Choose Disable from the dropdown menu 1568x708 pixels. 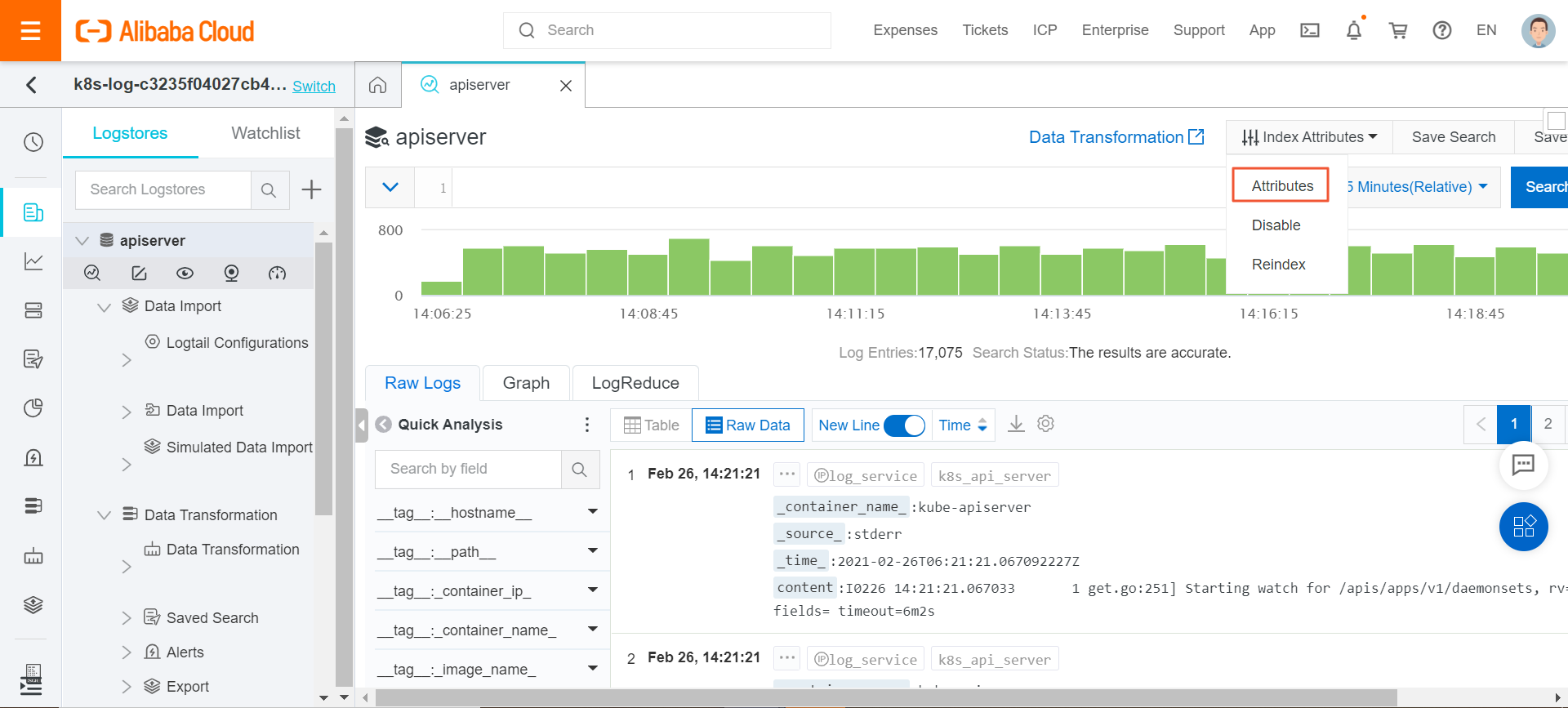coord(1276,225)
